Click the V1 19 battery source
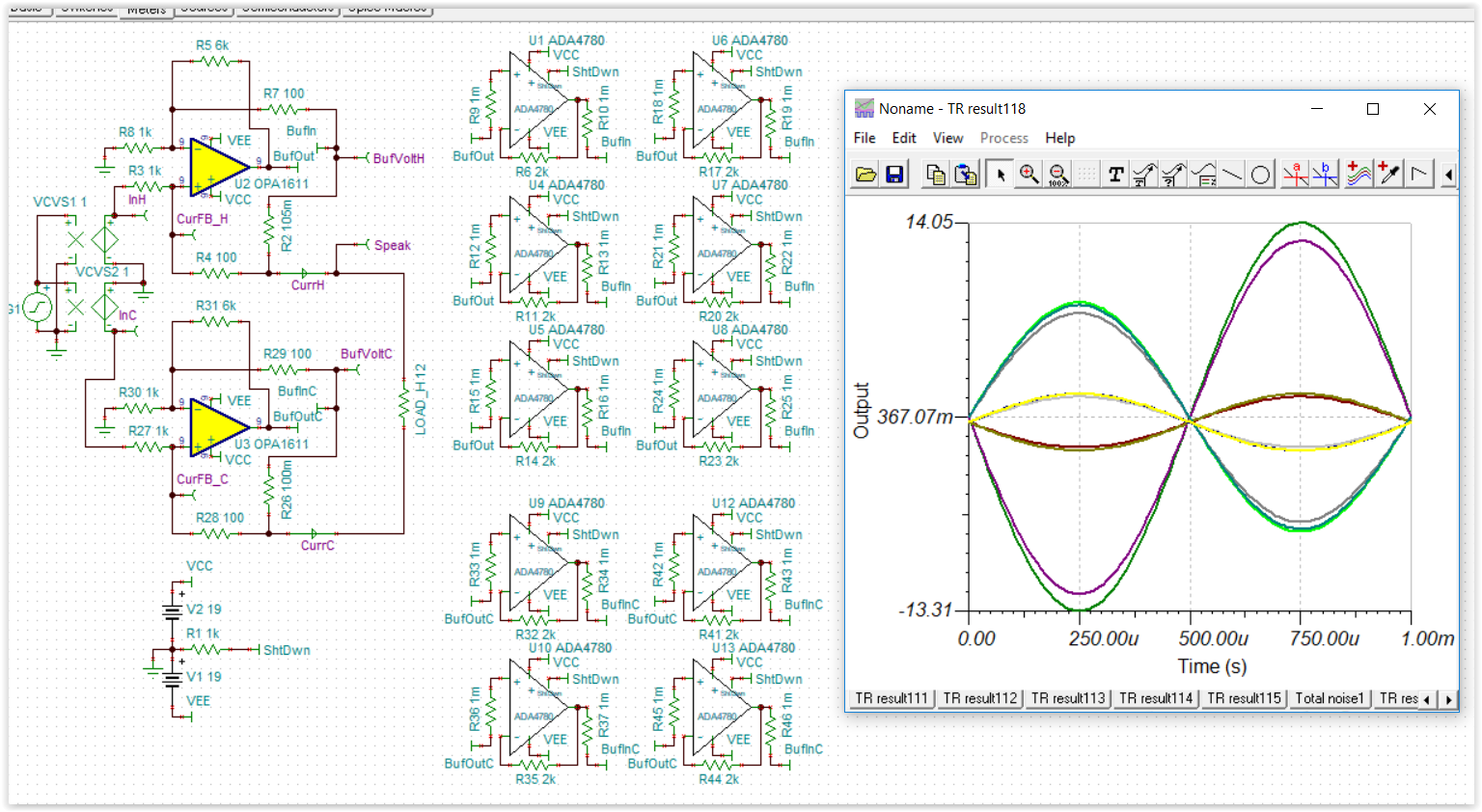This screenshot has width=1482, height=812. 173,677
